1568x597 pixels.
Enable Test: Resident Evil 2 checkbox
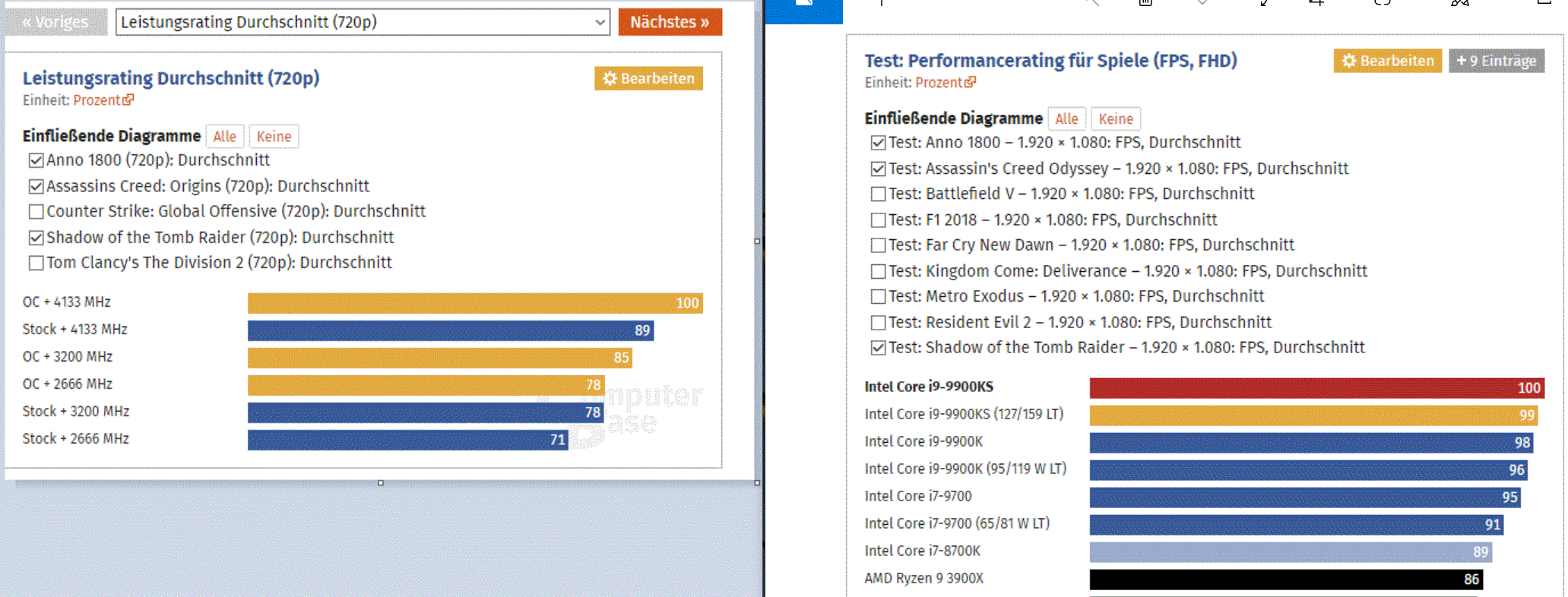(x=878, y=323)
